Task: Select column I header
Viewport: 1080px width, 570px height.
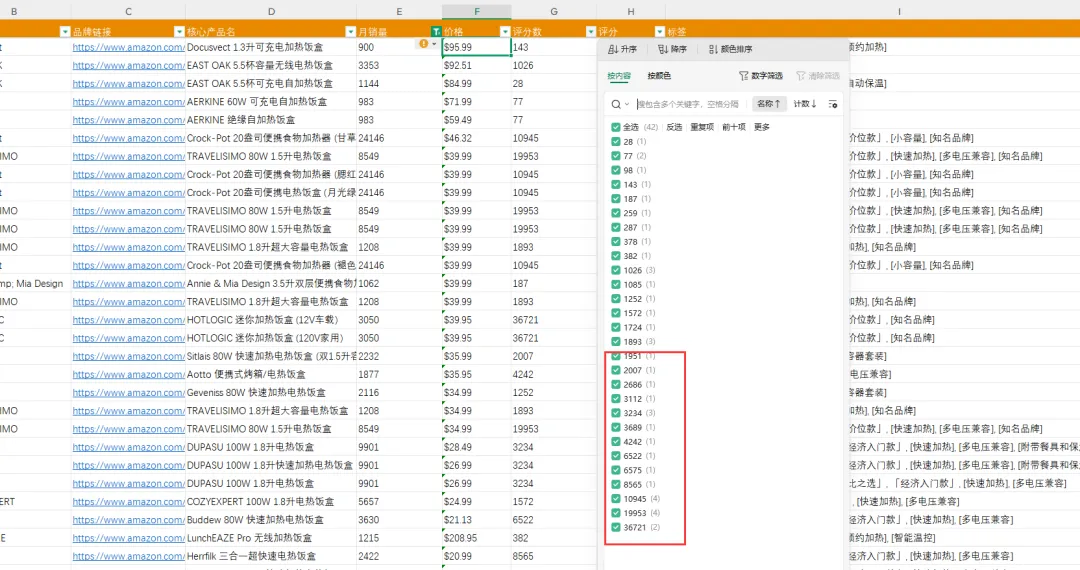Action: 899,12
